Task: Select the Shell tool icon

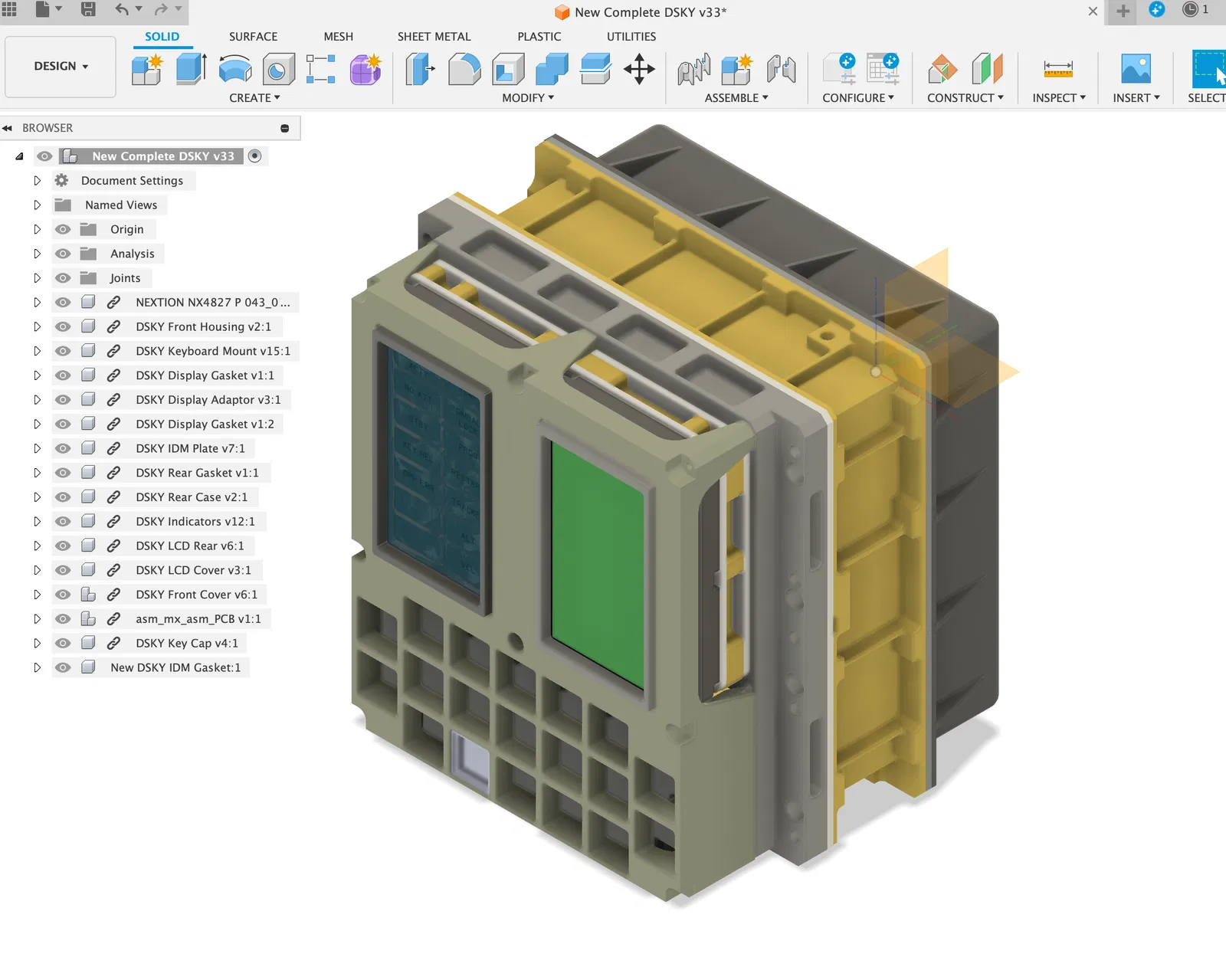Action: pyautogui.click(x=508, y=69)
